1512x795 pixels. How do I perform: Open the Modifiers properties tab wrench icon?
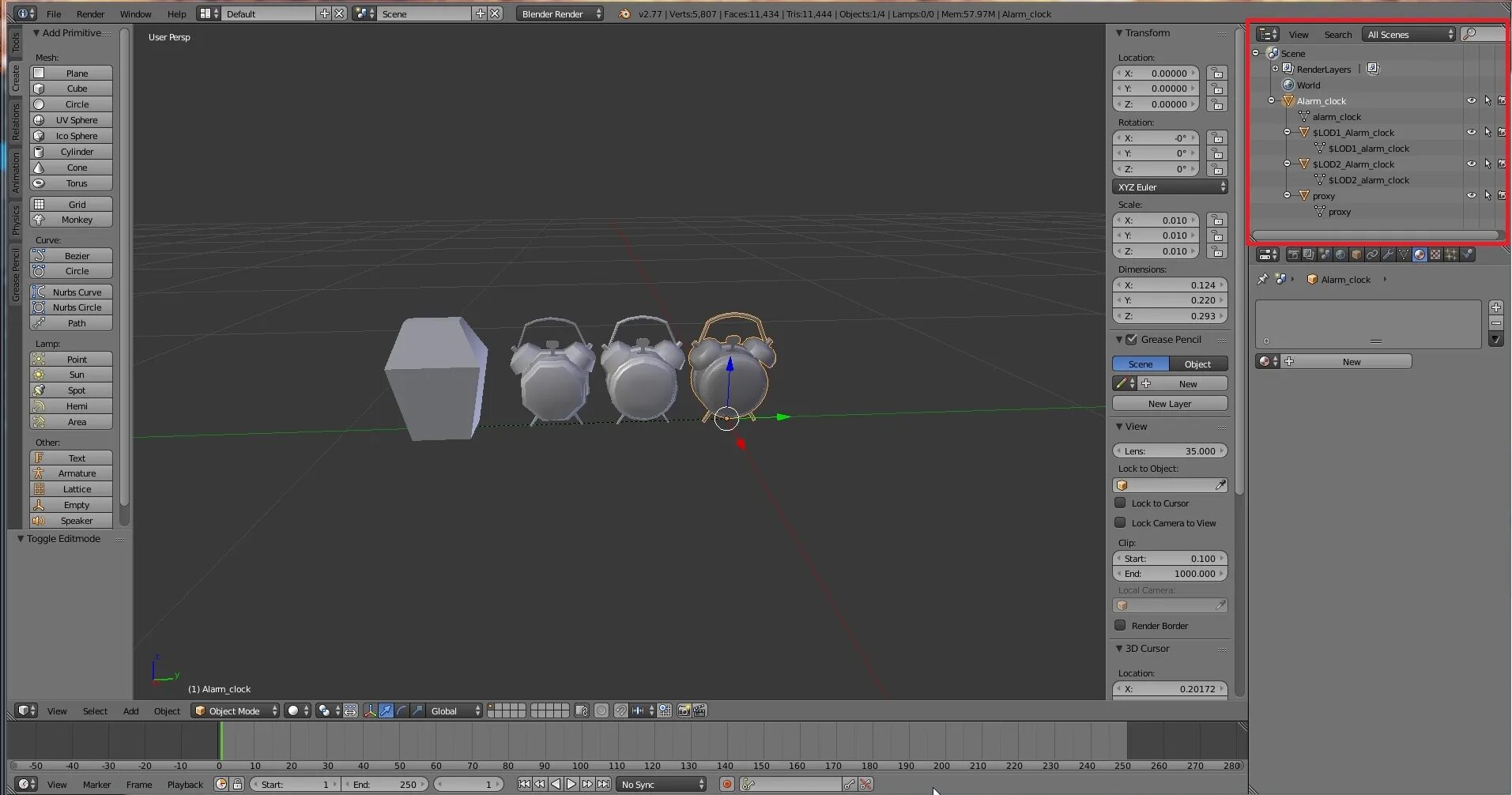1388,254
